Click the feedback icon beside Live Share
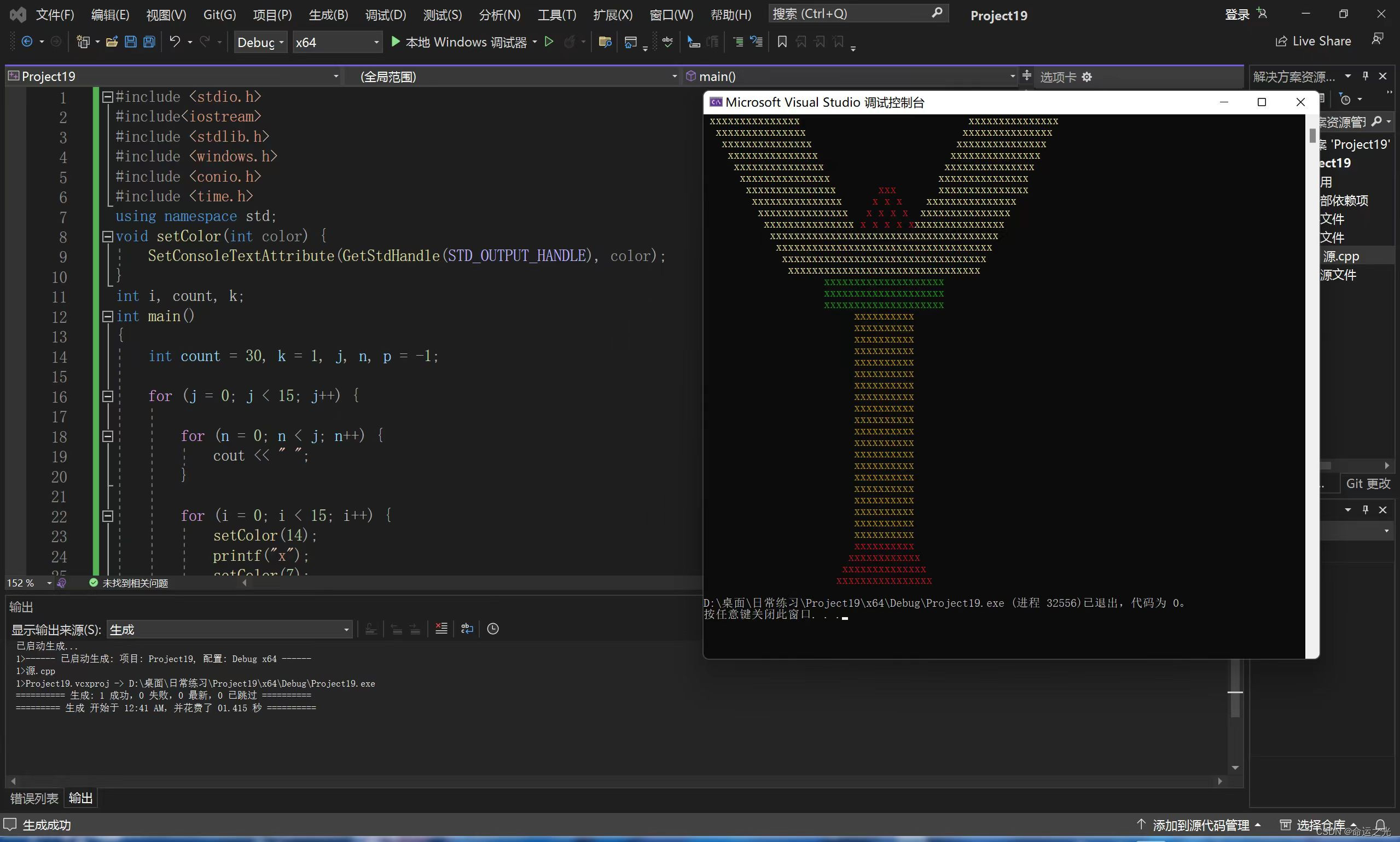The image size is (1400, 842). click(x=1378, y=40)
